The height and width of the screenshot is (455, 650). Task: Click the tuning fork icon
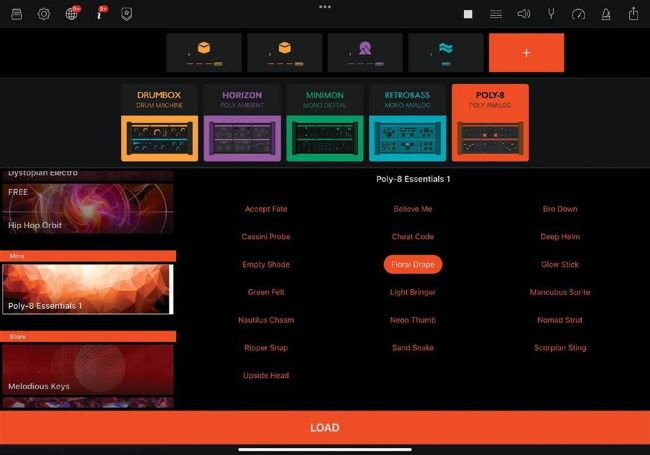[550, 14]
